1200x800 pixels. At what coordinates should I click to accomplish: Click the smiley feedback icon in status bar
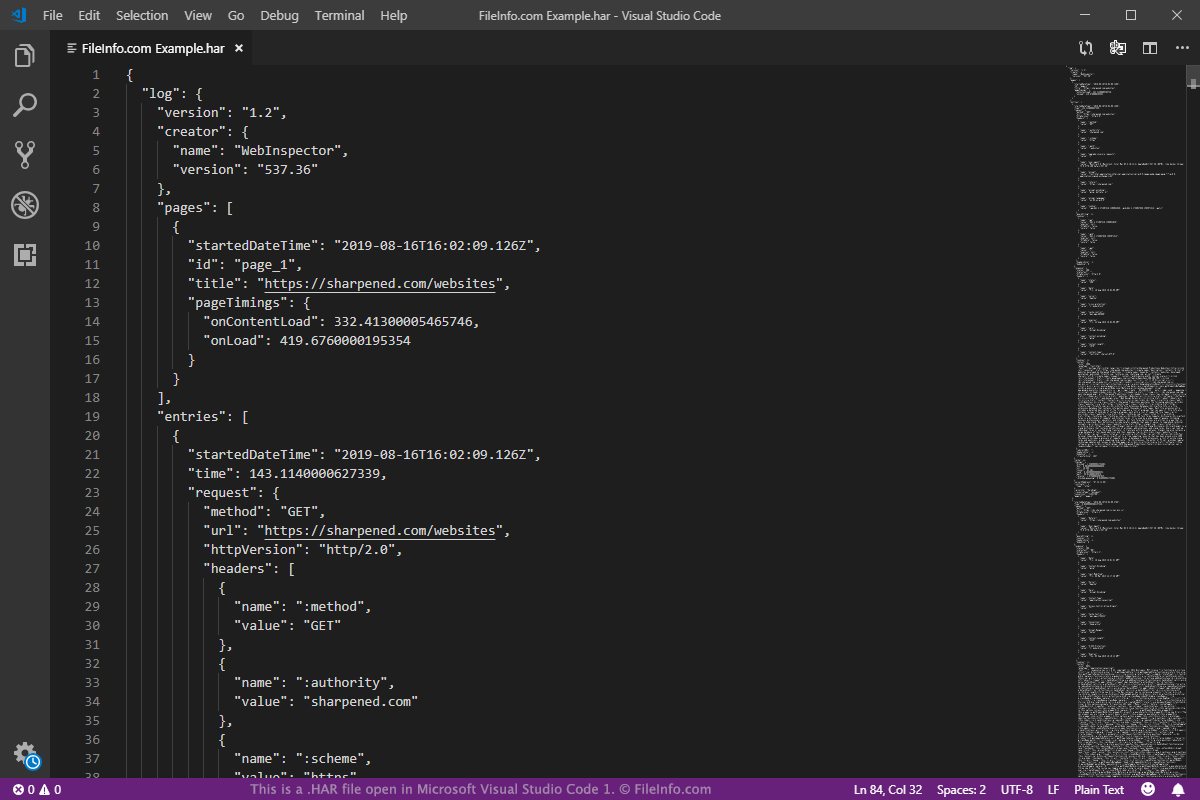pos(1148,790)
